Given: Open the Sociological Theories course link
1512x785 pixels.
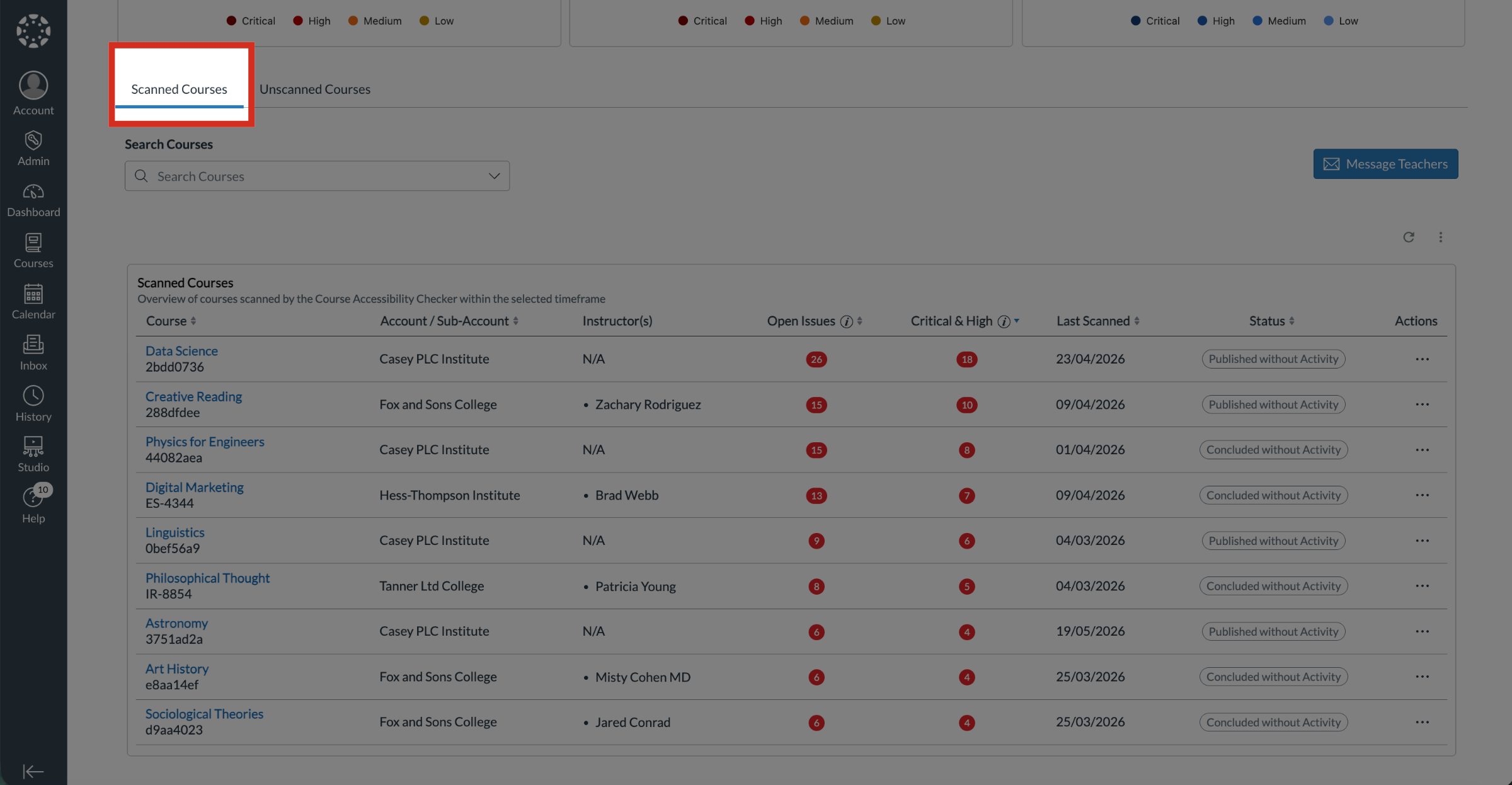Looking at the screenshot, I should point(204,714).
